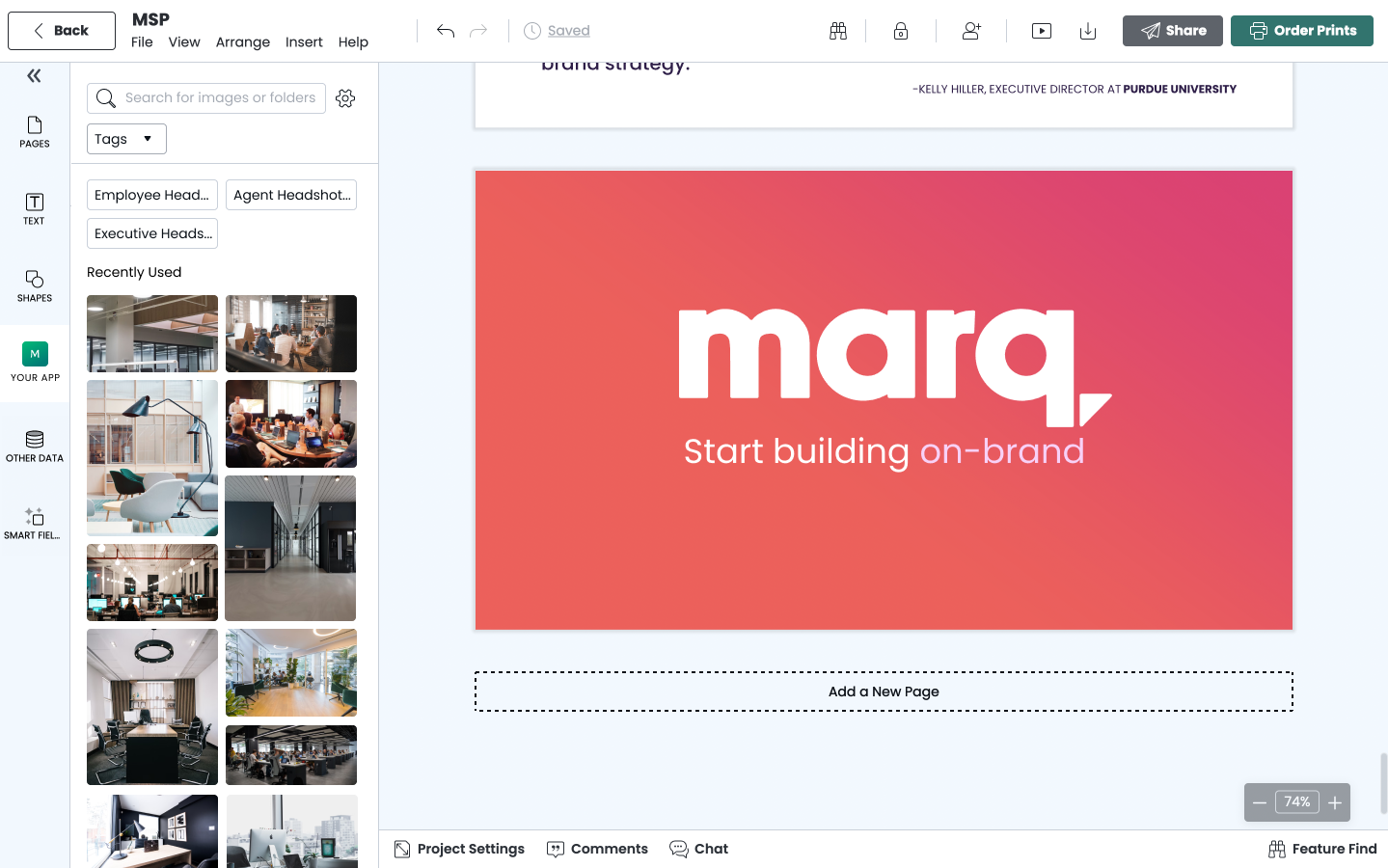Open the Pages panel
The image size is (1388, 868).
(x=35, y=132)
